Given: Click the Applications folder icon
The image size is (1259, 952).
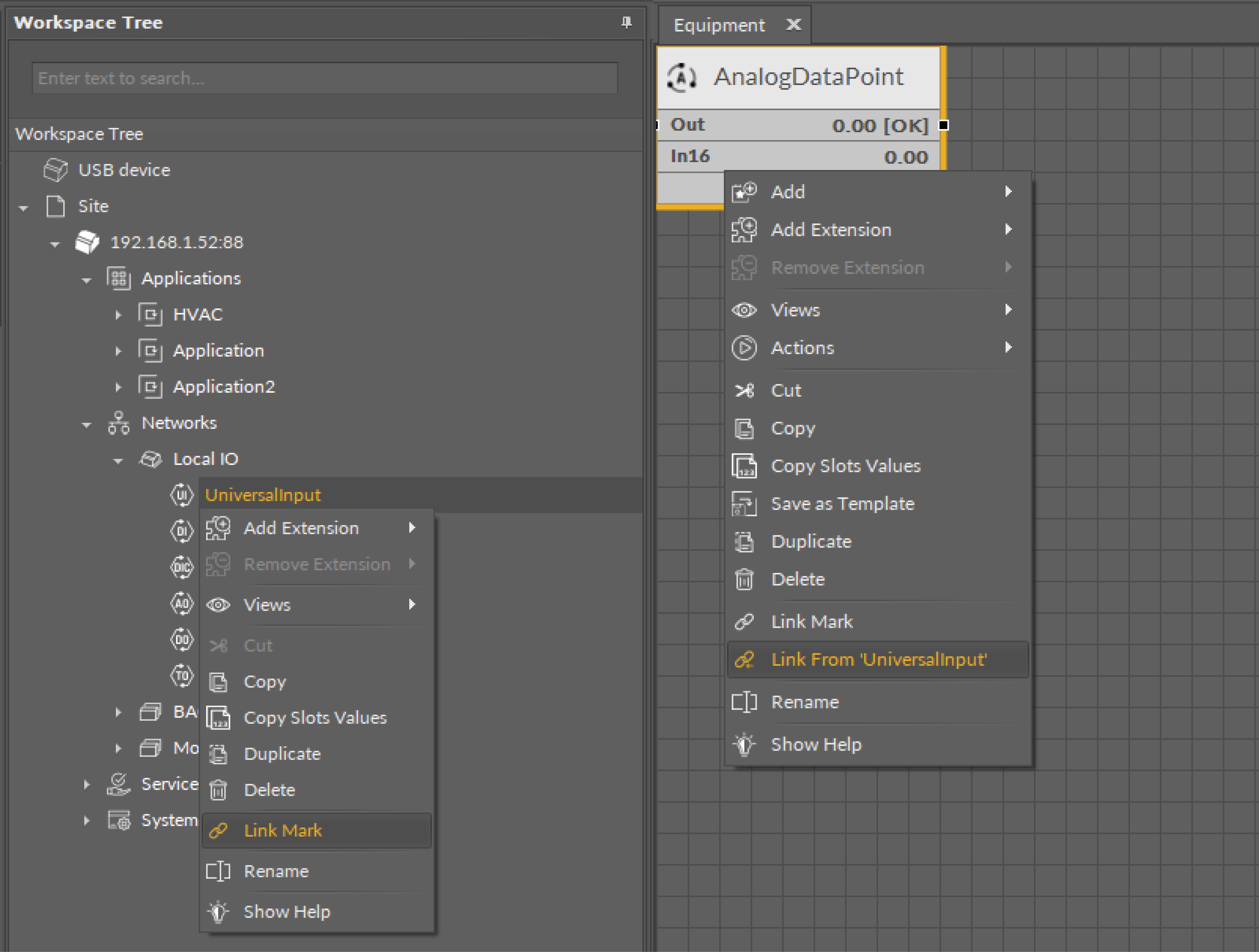Looking at the screenshot, I should [118, 279].
